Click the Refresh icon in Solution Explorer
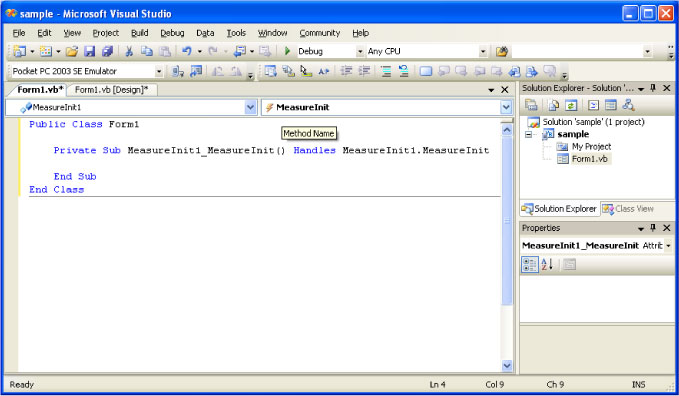The image size is (679, 396). point(571,105)
